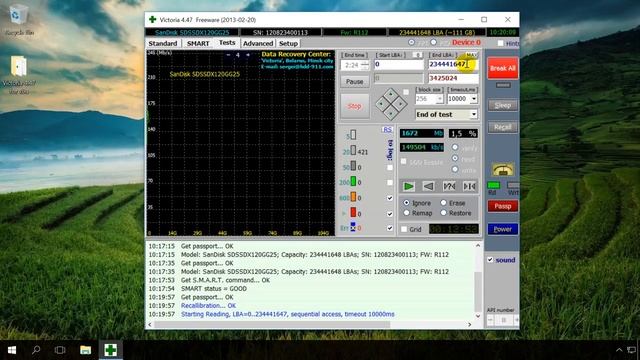The height and width of the screenshot is (360, 640).
Task: Open the Setup tab
Action: pos(288,43)
